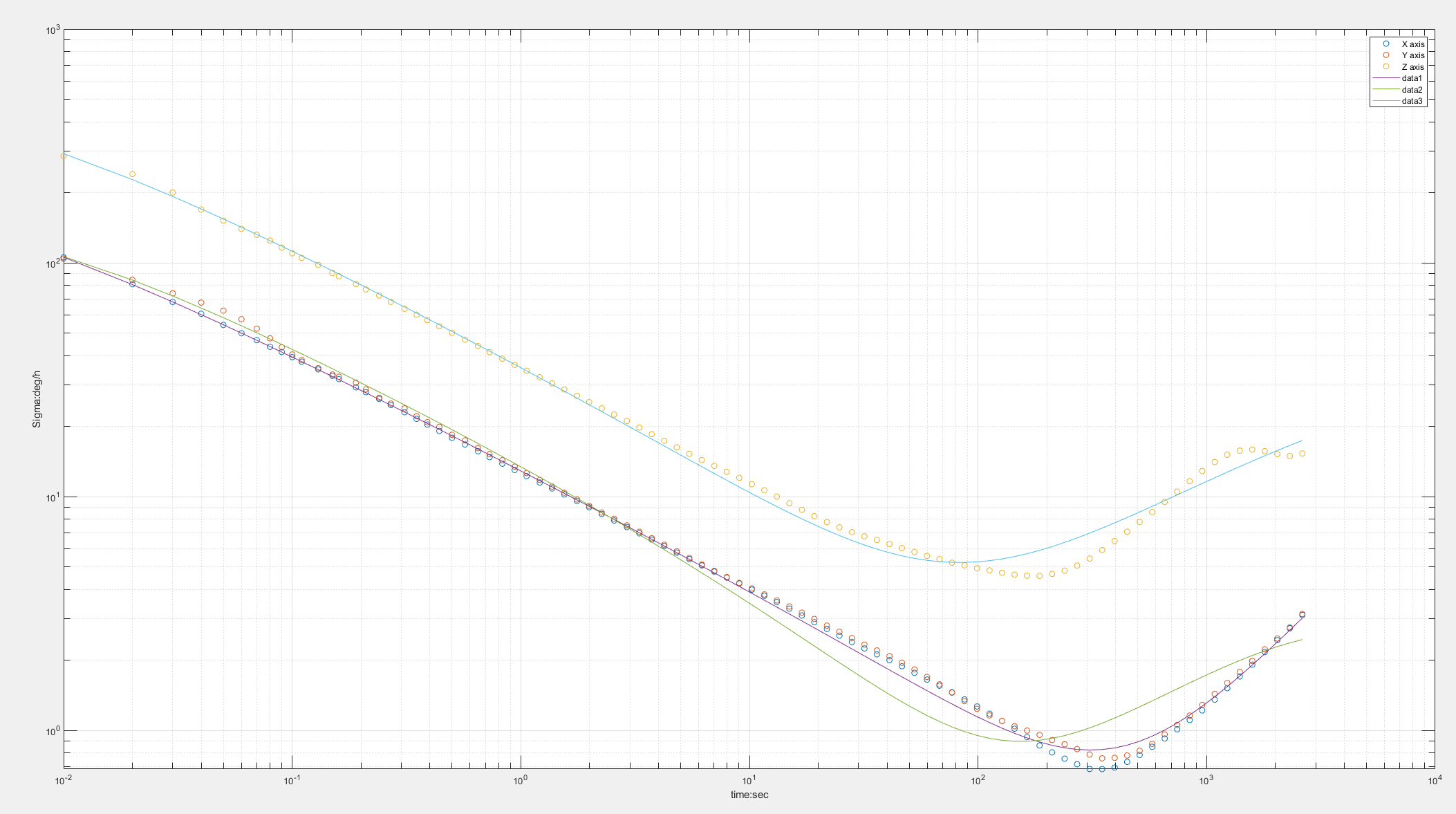Click the 'data2' legend label text
The width and height of the screenshot is (1456, 814).
[x=1412, y=90]
